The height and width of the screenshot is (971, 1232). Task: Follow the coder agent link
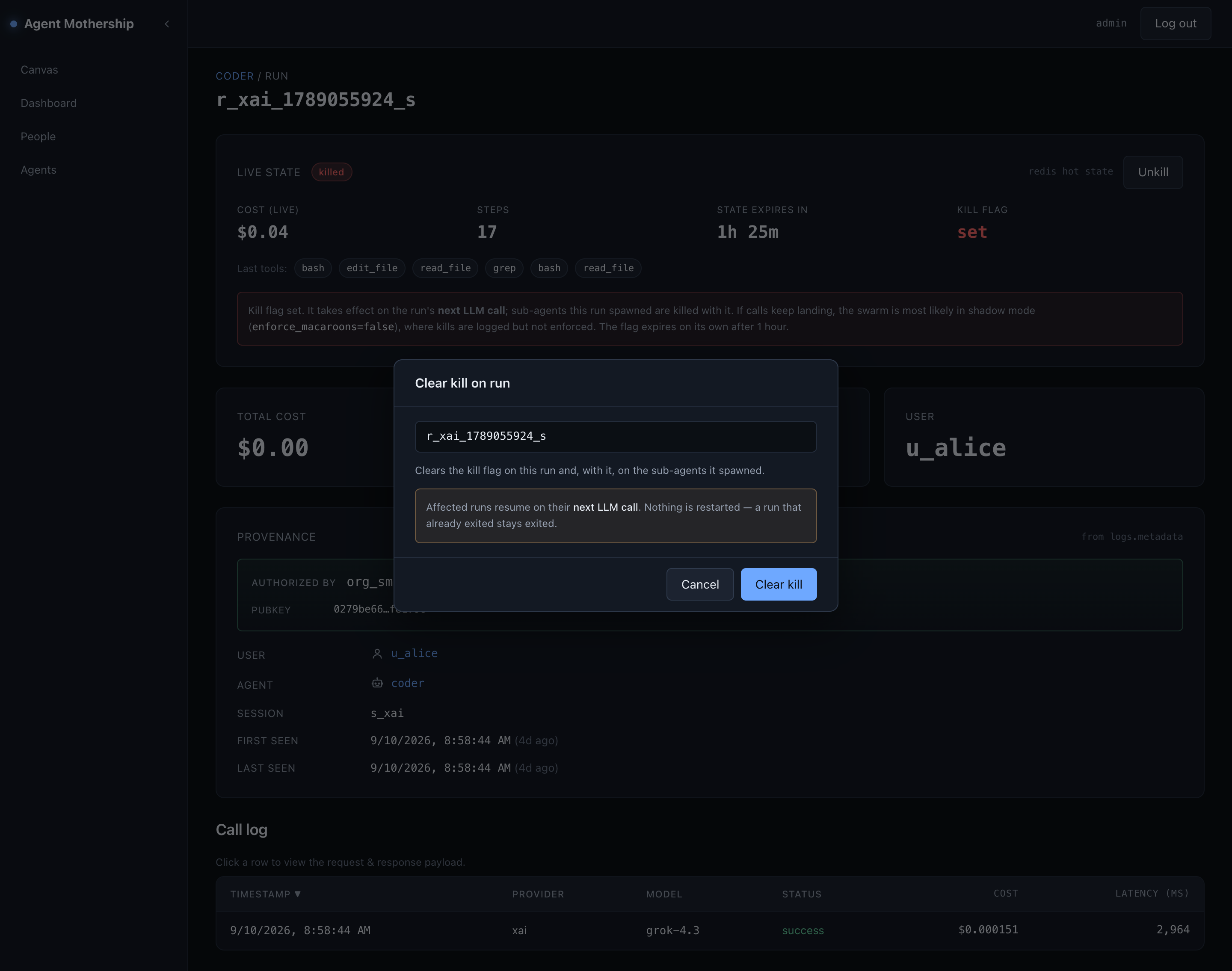[x=408, y=683]
